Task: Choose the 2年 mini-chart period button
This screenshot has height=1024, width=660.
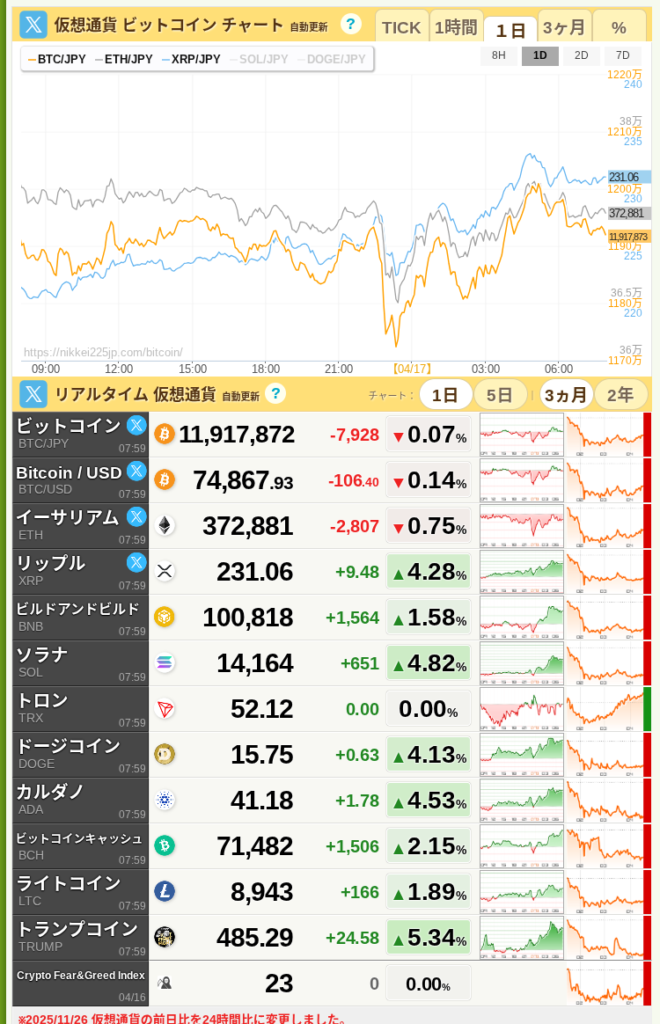Action: (620, 395)
